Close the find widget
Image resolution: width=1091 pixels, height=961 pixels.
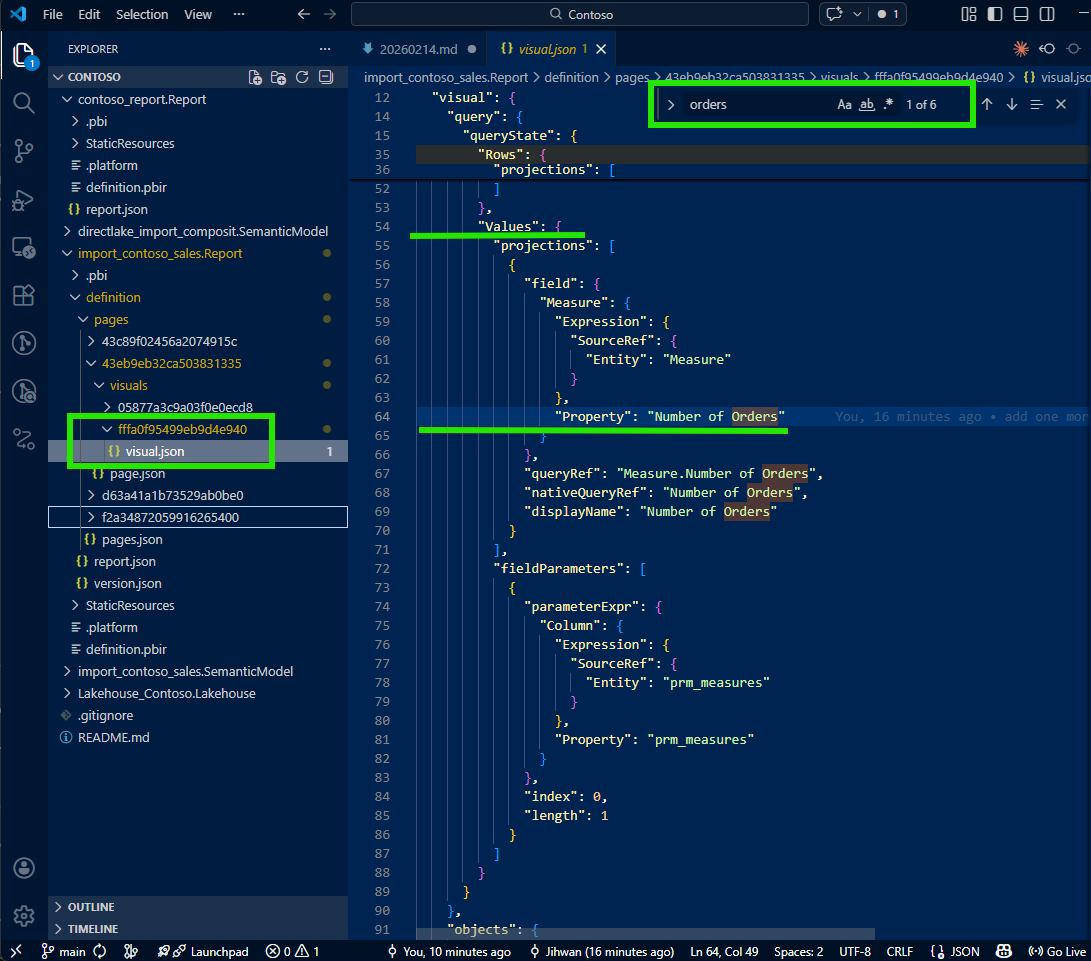pos(1061,104)
